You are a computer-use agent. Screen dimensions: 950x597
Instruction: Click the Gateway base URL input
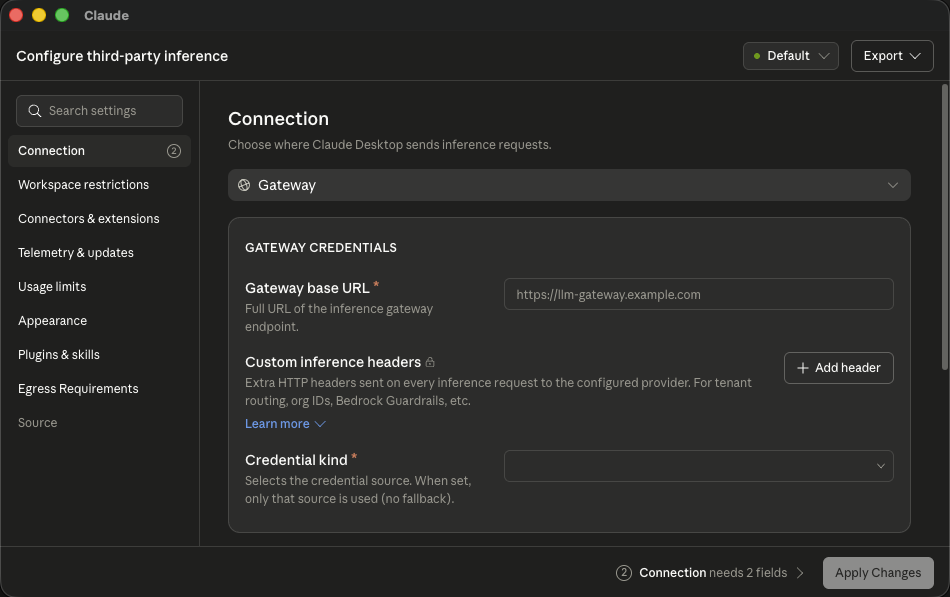coord(699,294)
